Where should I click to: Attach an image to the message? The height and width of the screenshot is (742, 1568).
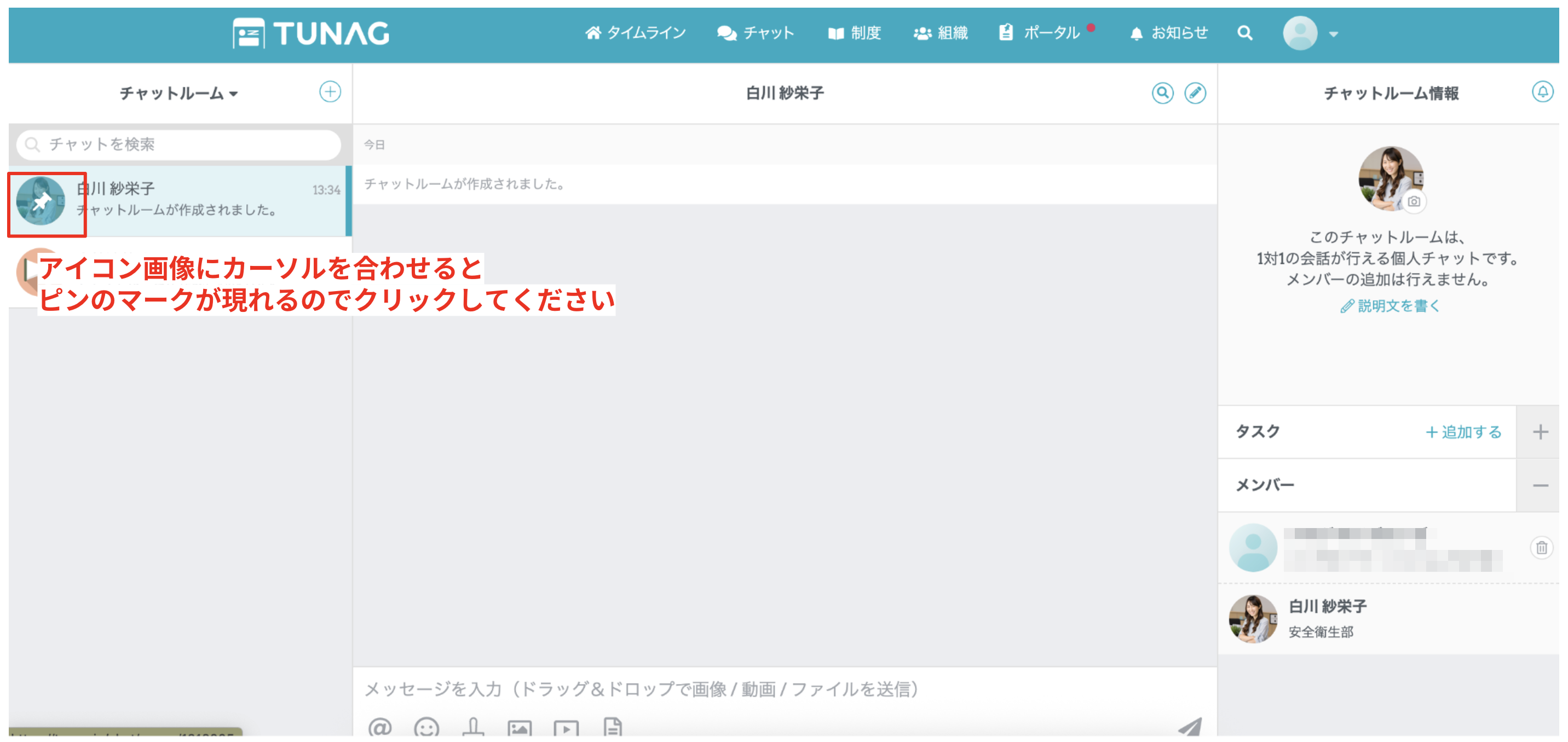point(519,727)
